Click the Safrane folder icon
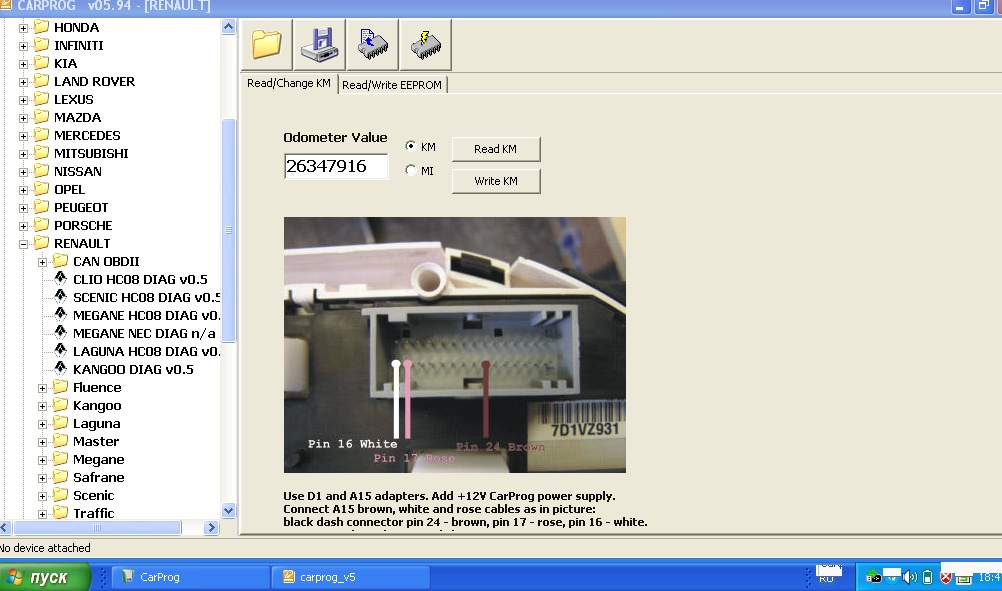 click(x=61, y=477)
